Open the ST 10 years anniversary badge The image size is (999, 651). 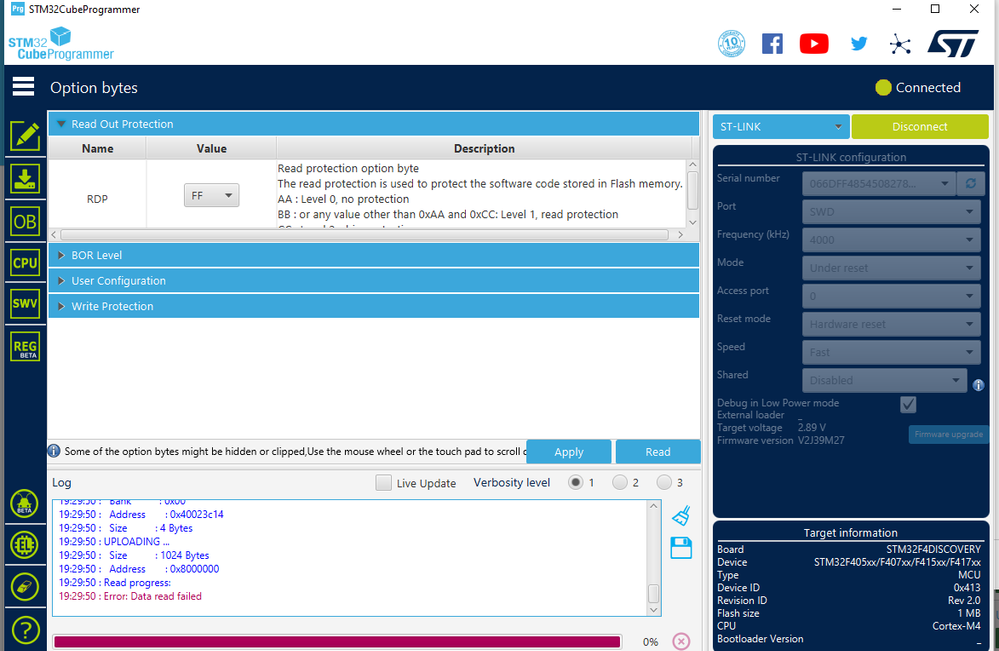pyautogui.click(x=731, y=43)
